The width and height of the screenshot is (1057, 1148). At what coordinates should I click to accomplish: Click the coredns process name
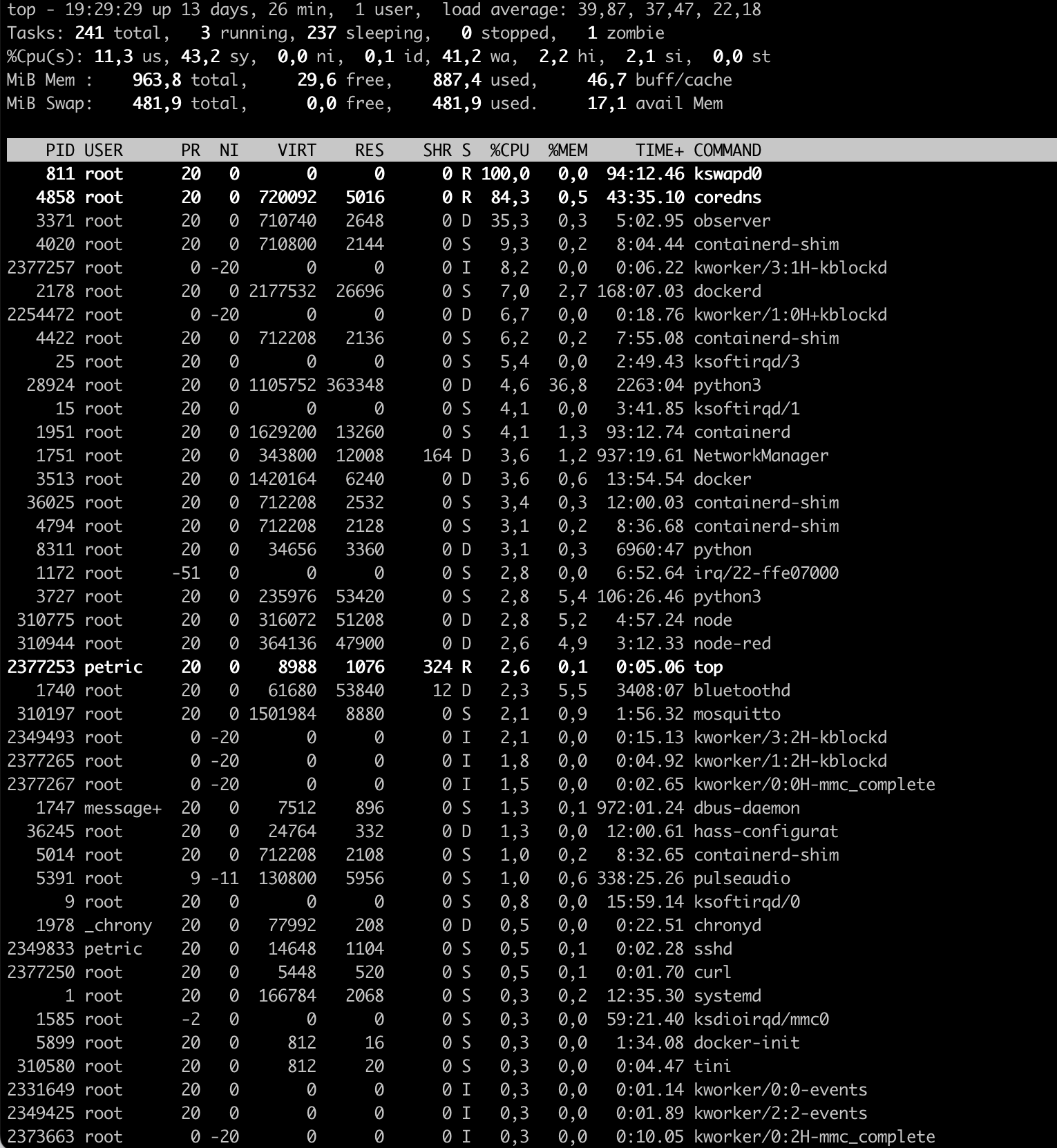pos(727,198)
